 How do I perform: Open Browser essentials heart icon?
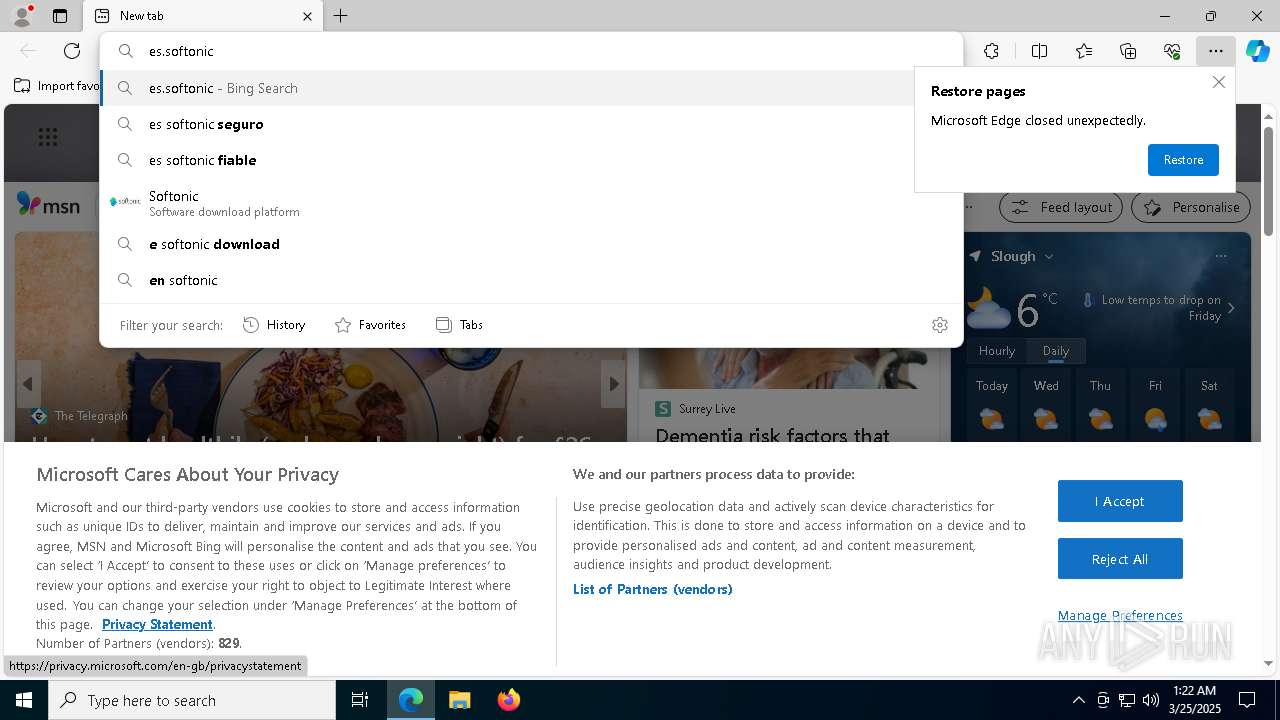coord(1172,51)
